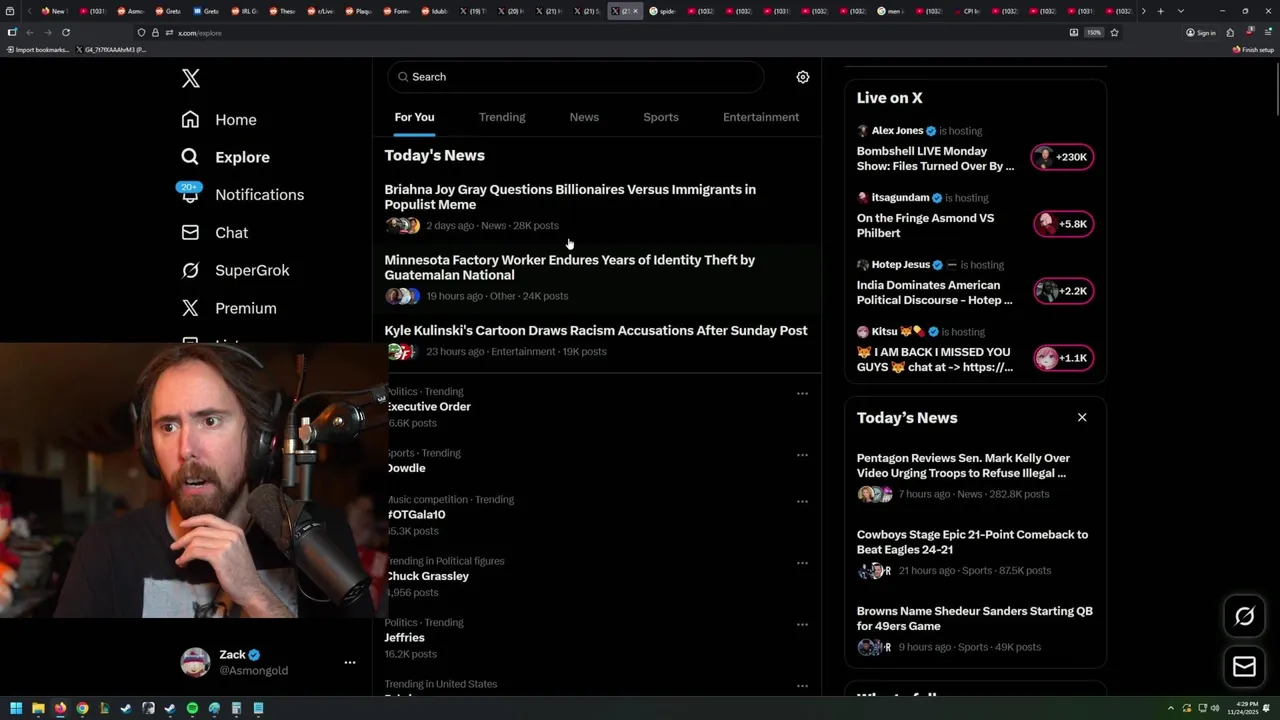Viewport: 1280px width, 720px height.
Task: Open more options for Chuck Grassley trend
Action: [802, 563]
